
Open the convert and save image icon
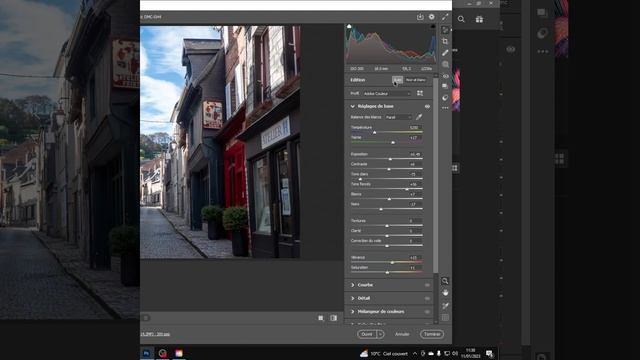coord(420,17)
